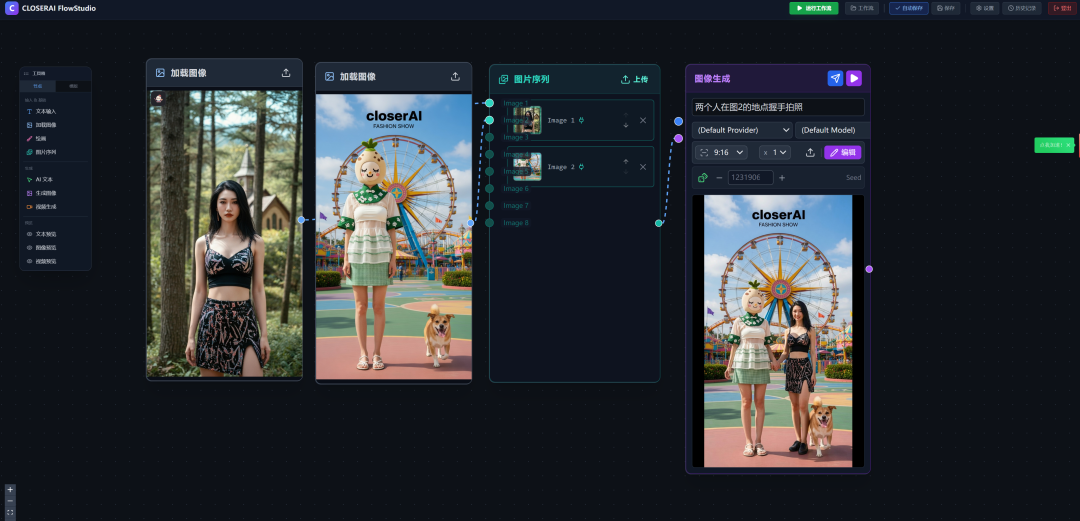Click the green random seed dice icon
Image resolution: width=1080 pixels, height=521 pixels.
coord(703,178)
